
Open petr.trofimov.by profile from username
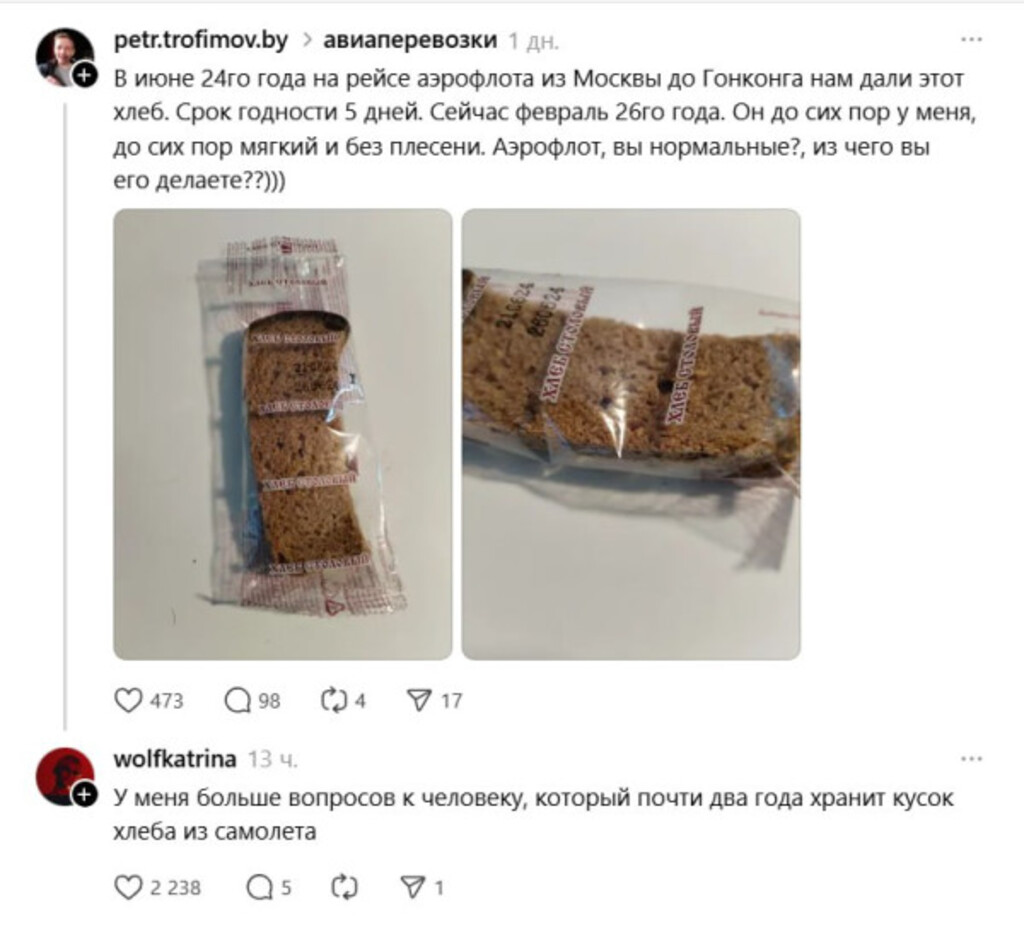(200, 40)
